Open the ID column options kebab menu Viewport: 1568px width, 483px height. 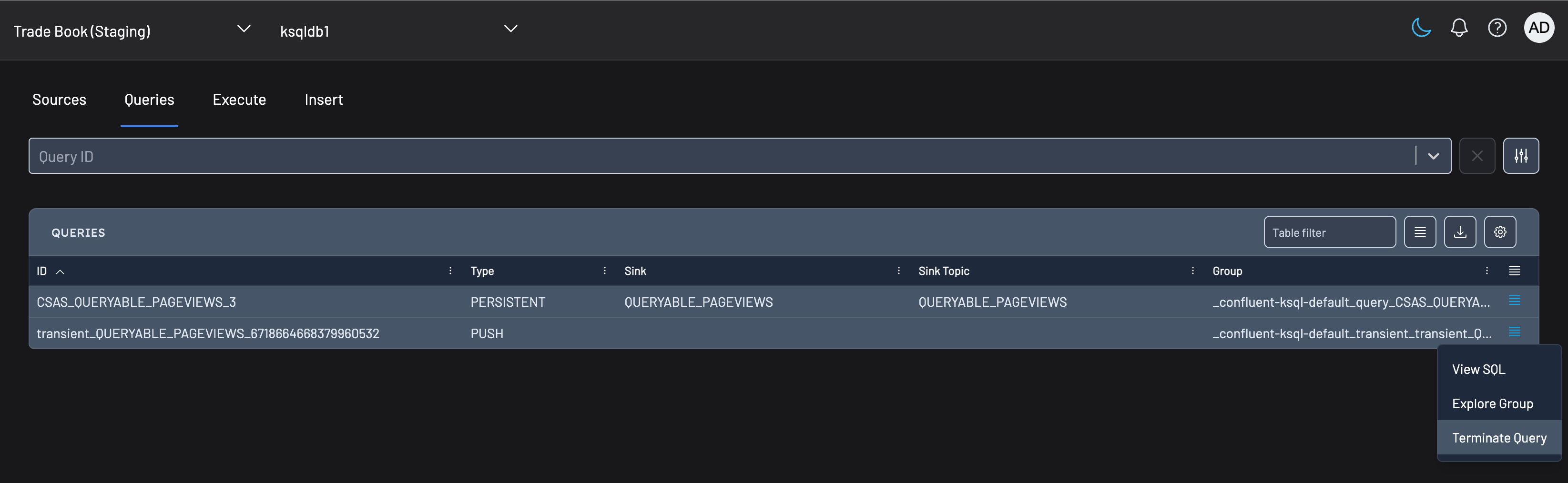(x=450, y=271)
